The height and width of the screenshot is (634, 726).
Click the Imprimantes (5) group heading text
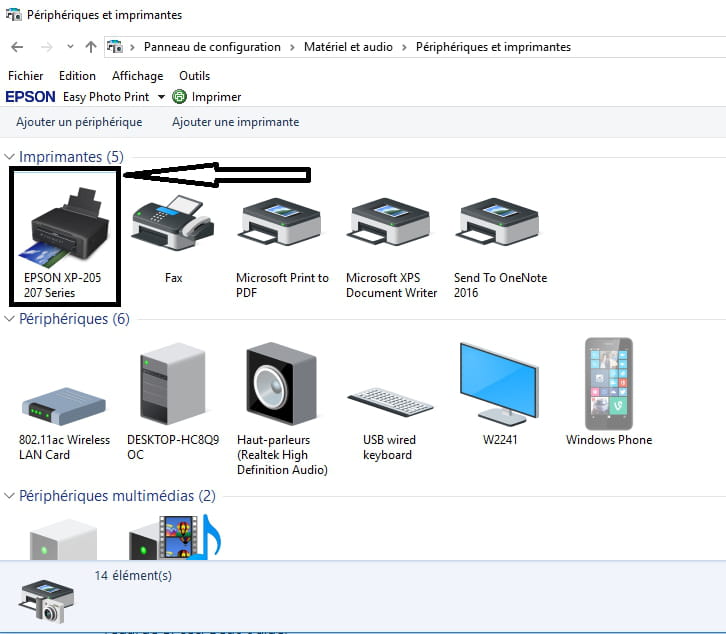pyautogui.click(x=71, y=157)
